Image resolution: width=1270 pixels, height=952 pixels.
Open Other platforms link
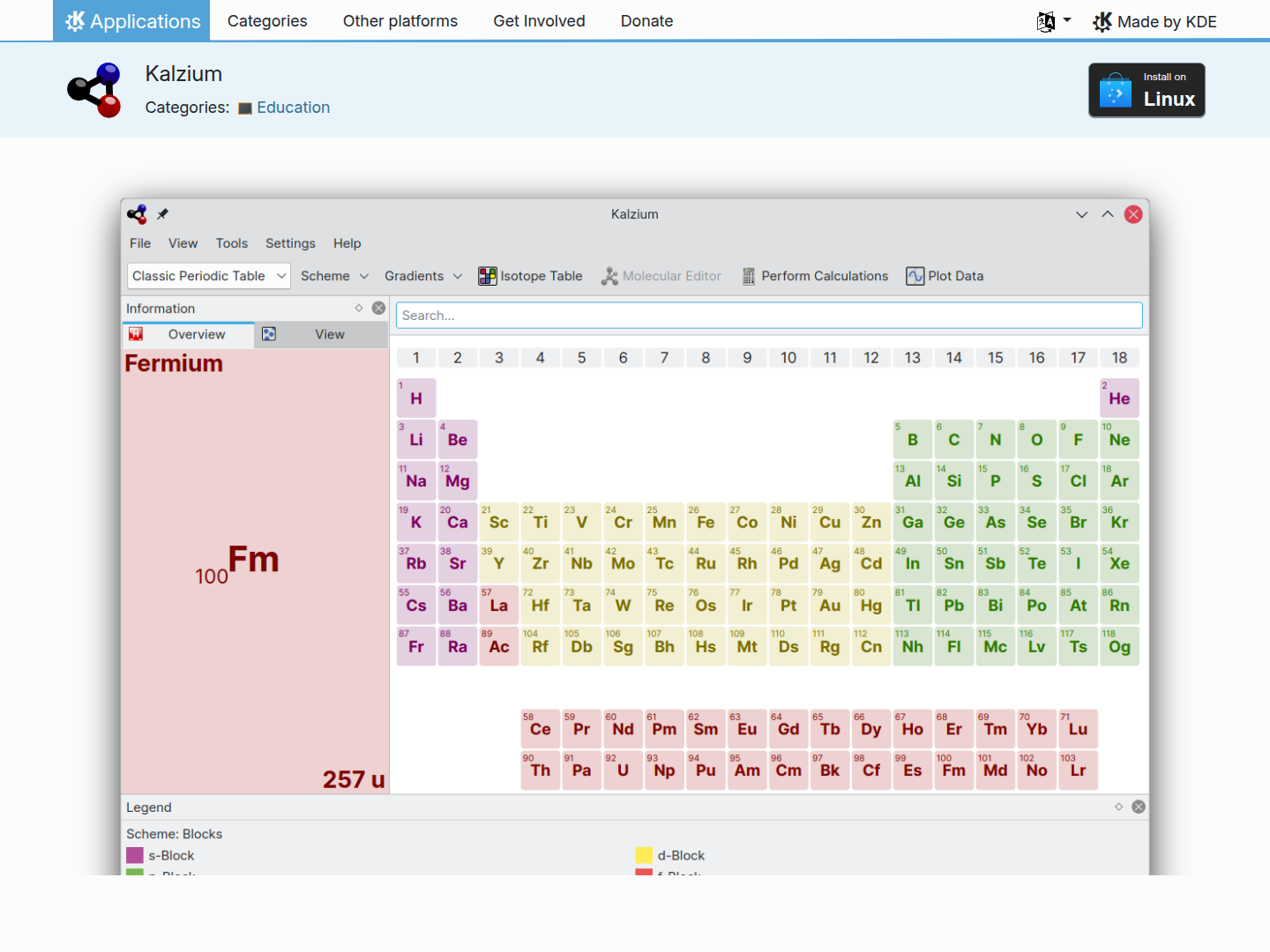[x=400, y=21]
